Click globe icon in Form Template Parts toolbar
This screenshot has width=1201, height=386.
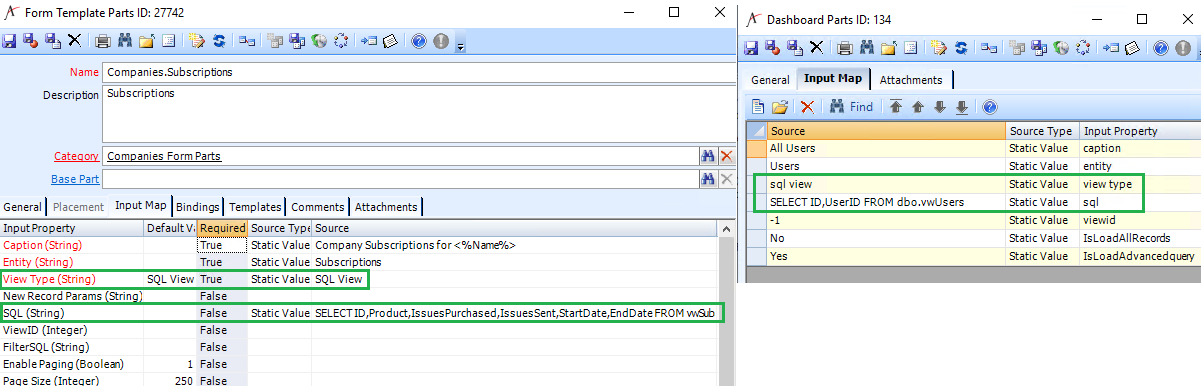[320, 41]
